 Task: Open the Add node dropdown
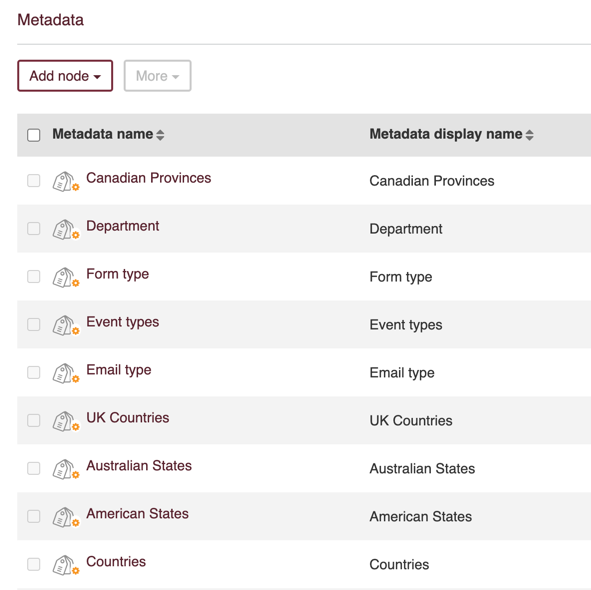tap(65, 76)
